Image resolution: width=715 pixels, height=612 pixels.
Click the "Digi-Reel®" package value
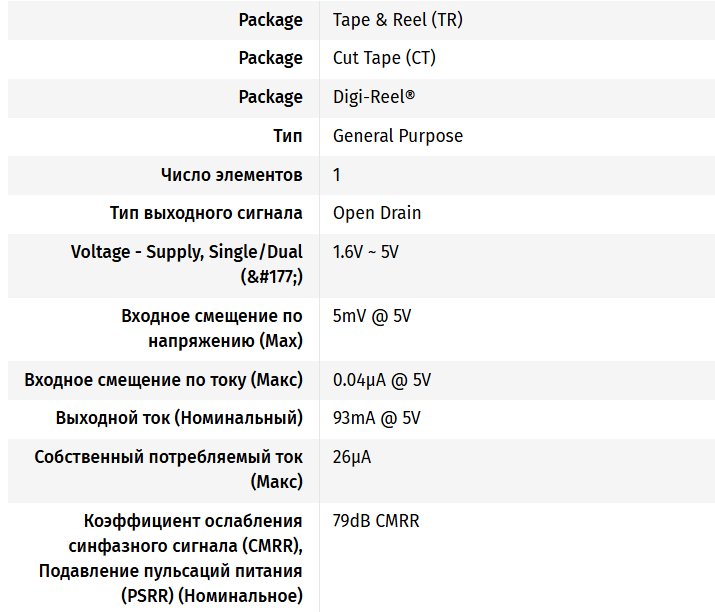(373, 97)
